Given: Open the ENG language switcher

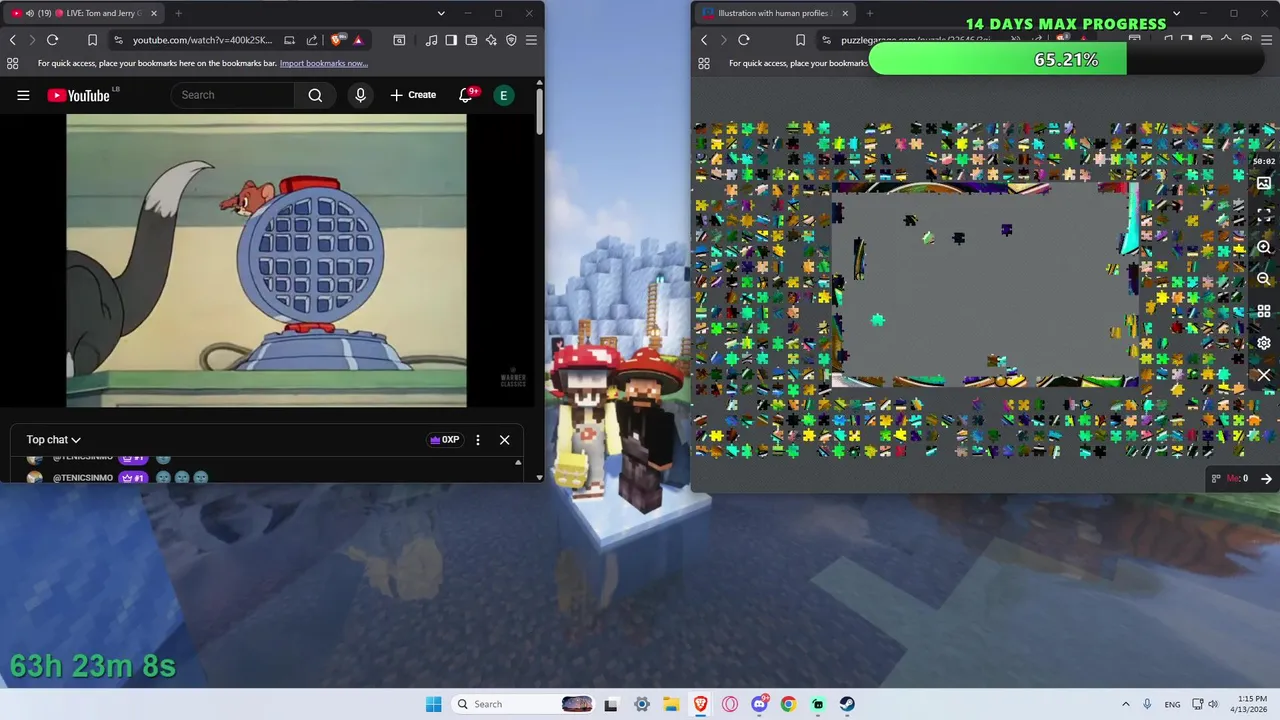Looking at the screenshot, I should 1172,704.
